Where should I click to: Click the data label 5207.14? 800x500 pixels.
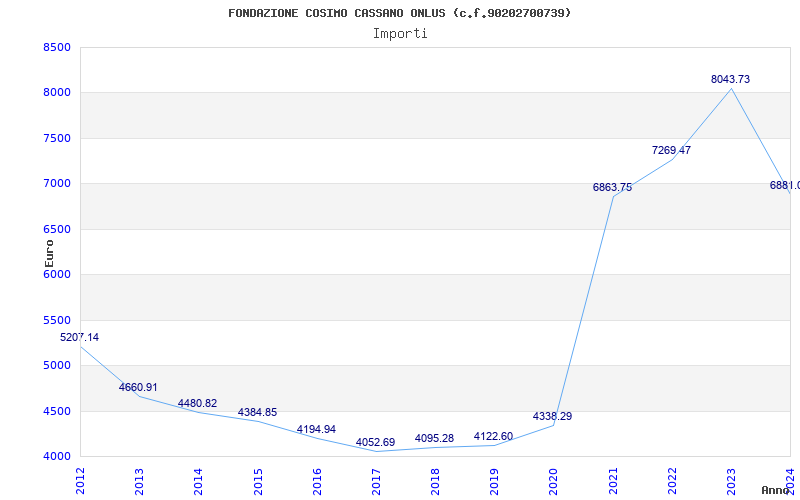tap(80, 337)
